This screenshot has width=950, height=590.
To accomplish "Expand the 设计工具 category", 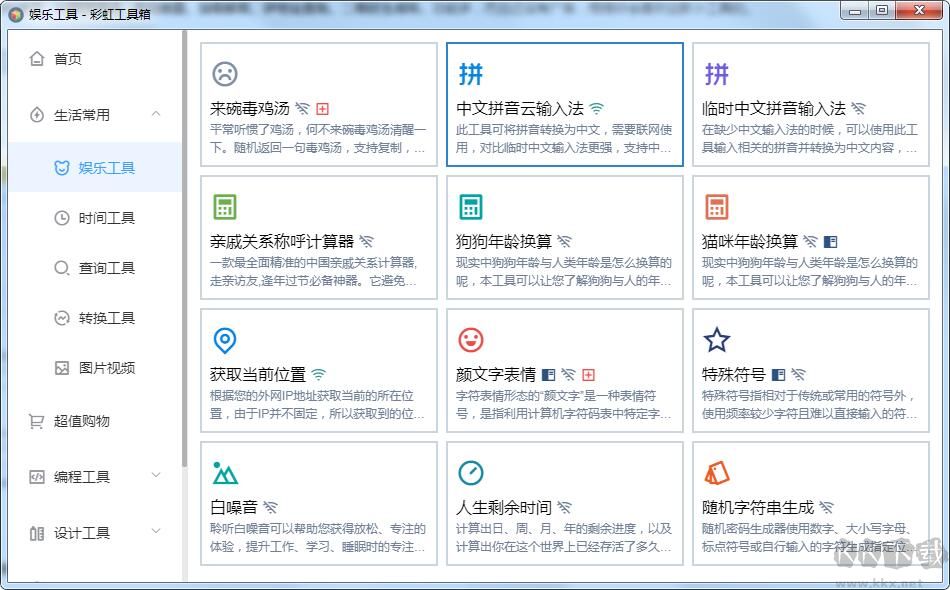I will click(156, 533).
